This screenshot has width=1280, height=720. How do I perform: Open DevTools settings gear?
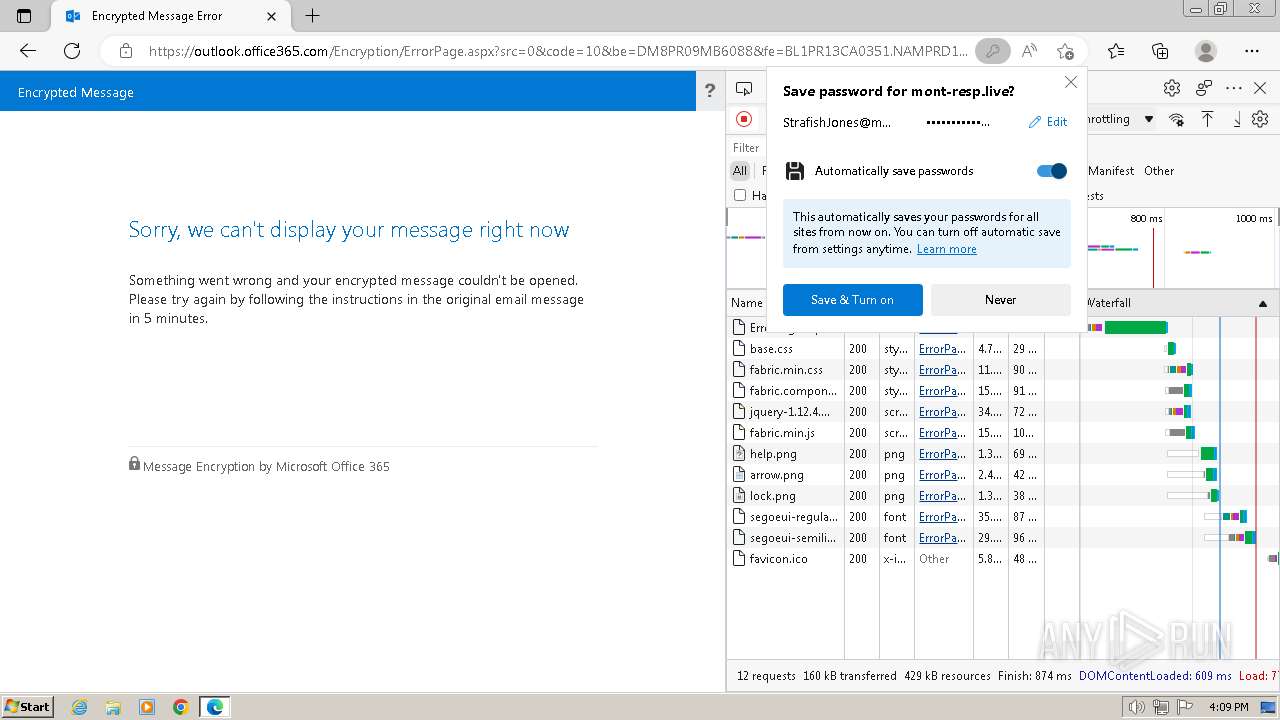pyautogui.click(x=1172, y=88)
